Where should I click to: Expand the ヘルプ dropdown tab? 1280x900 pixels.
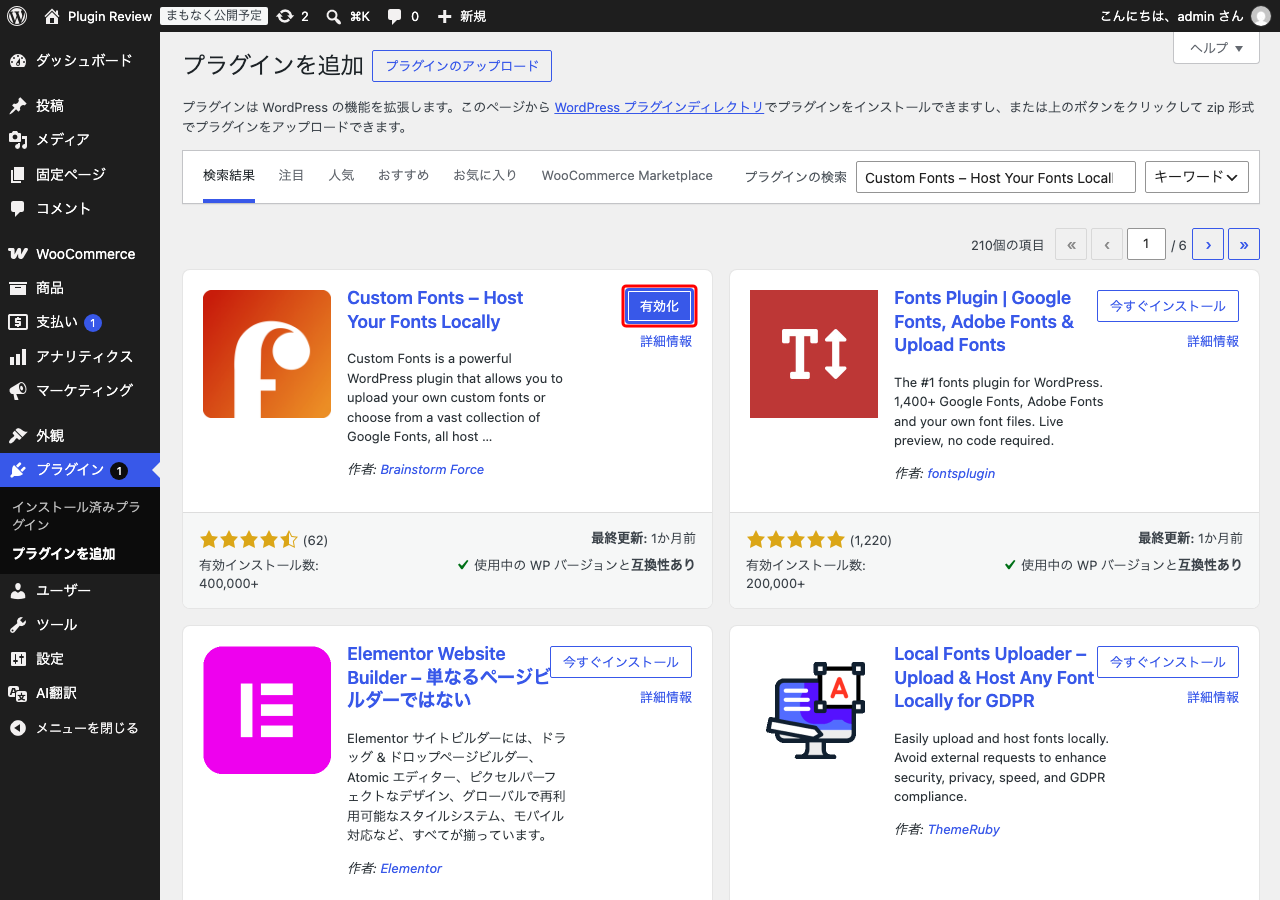point(1216,48)
